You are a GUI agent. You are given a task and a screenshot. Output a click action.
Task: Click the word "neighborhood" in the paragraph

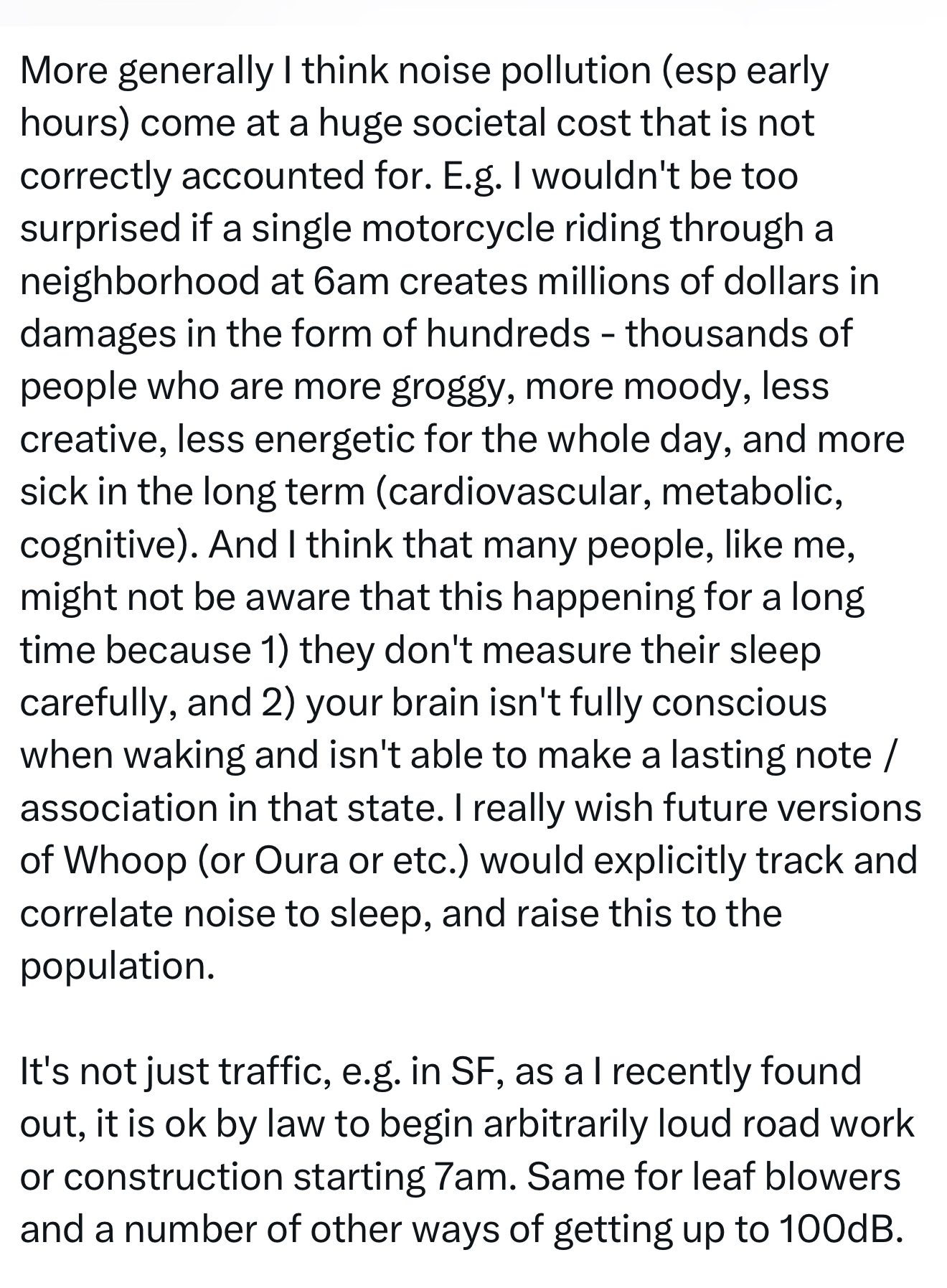click(x=140, y=281)
